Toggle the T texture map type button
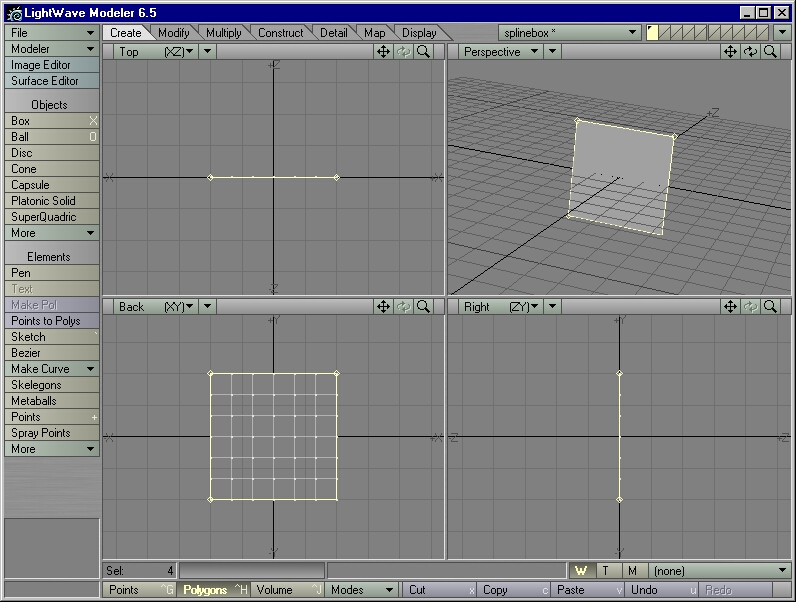This screenshot has width=796, height=602. click(x=605, y=571)
